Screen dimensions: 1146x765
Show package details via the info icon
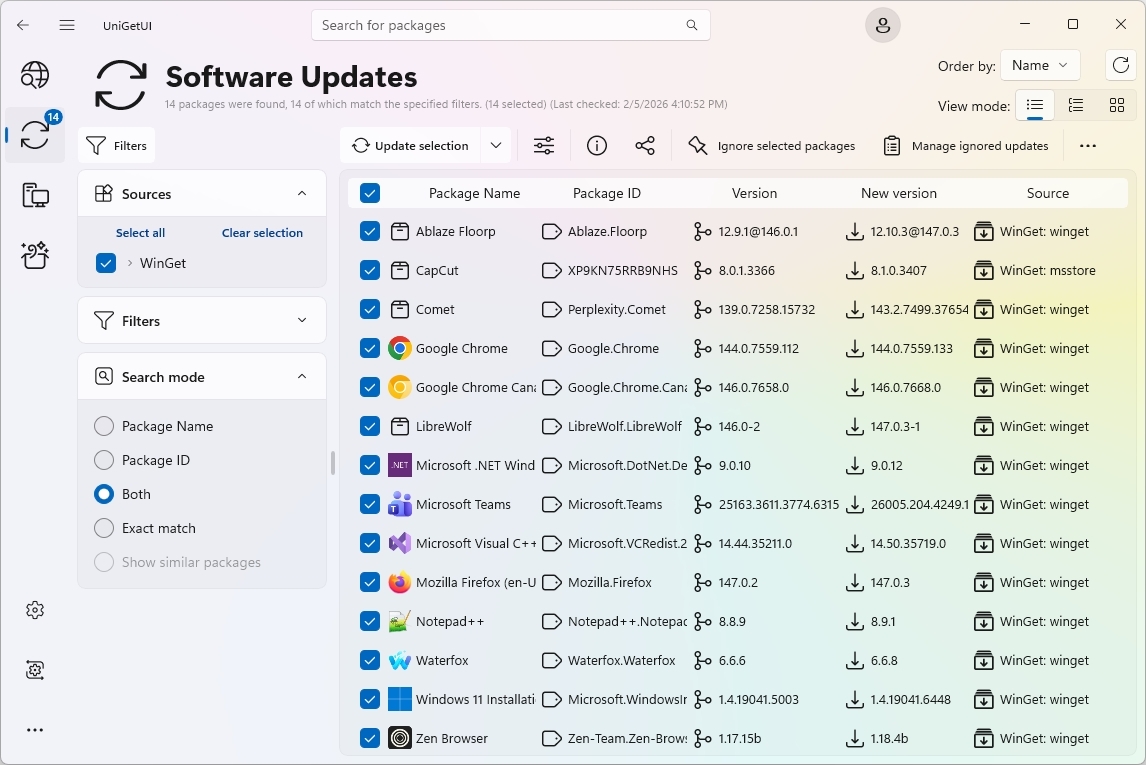pos(596,145)
